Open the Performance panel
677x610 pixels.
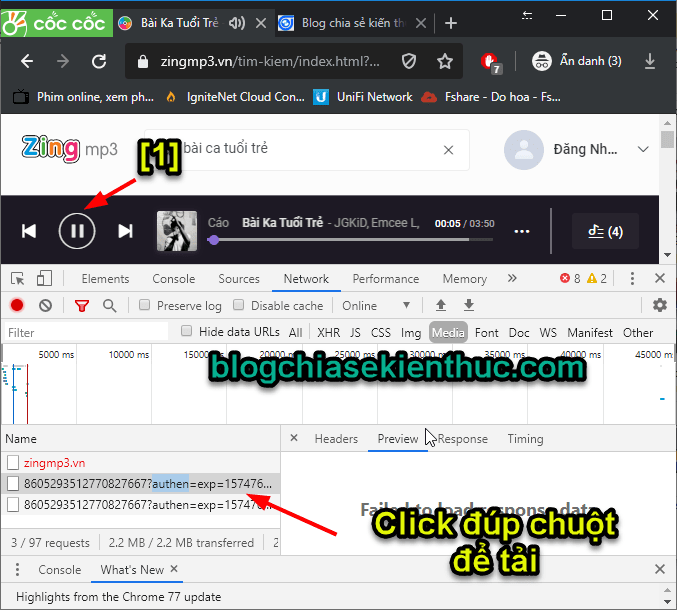386,279
